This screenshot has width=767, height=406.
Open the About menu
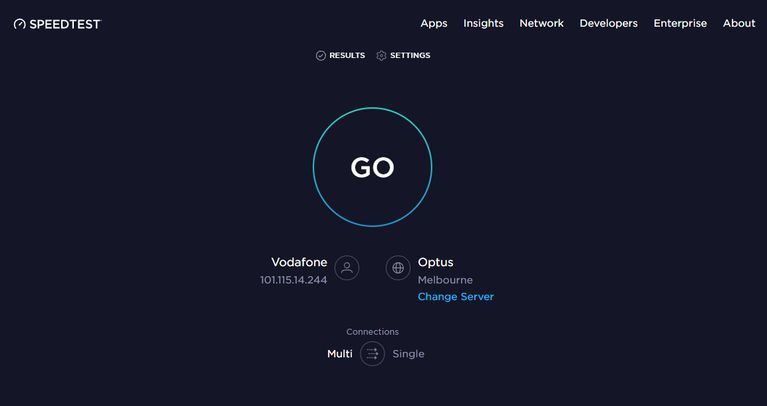tap(739, 23)
